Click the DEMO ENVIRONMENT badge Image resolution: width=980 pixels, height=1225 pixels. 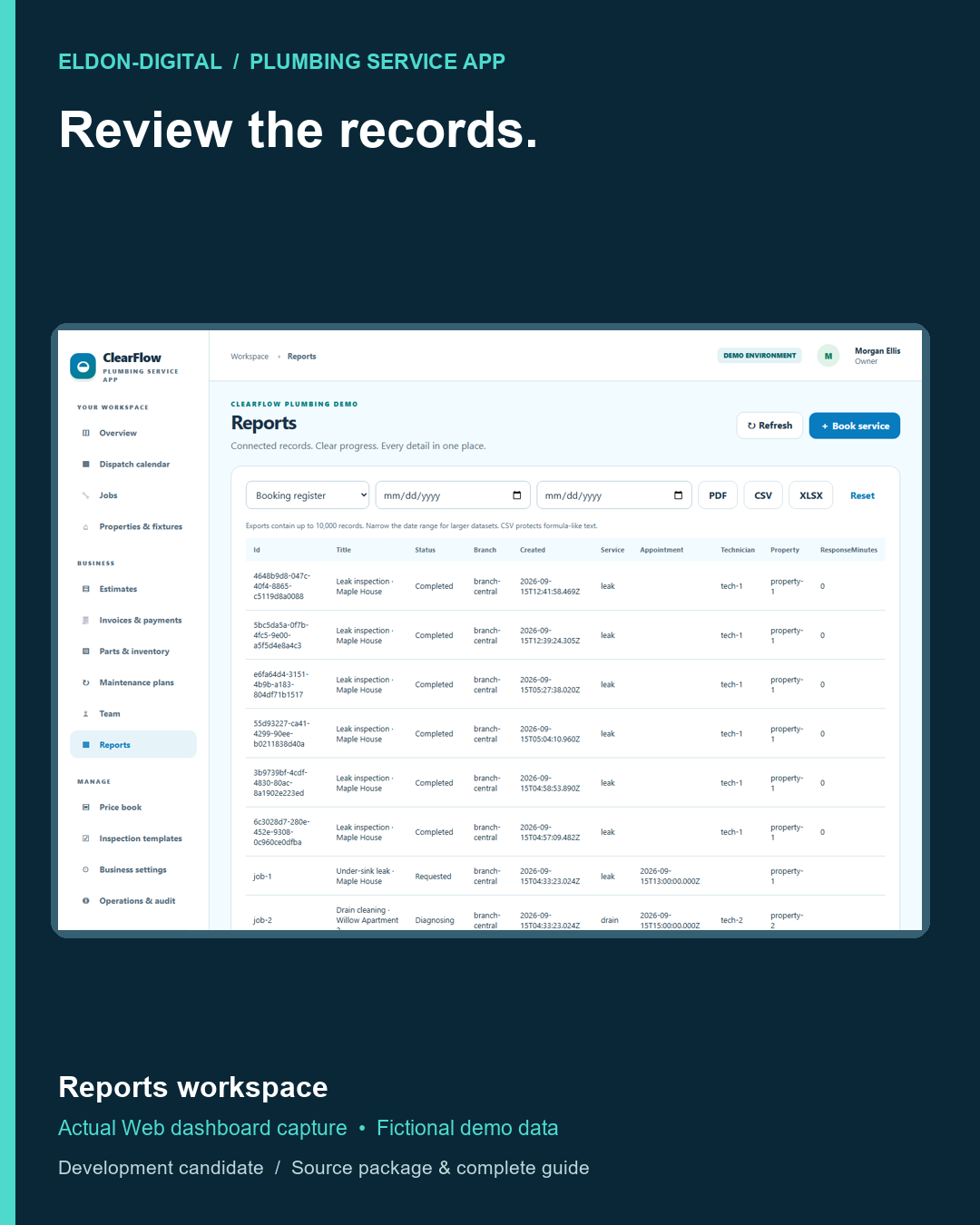(x=759, y=356)
